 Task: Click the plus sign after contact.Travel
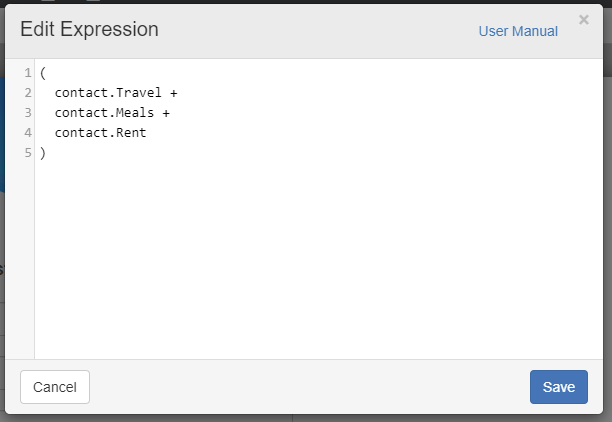[173, 93]
